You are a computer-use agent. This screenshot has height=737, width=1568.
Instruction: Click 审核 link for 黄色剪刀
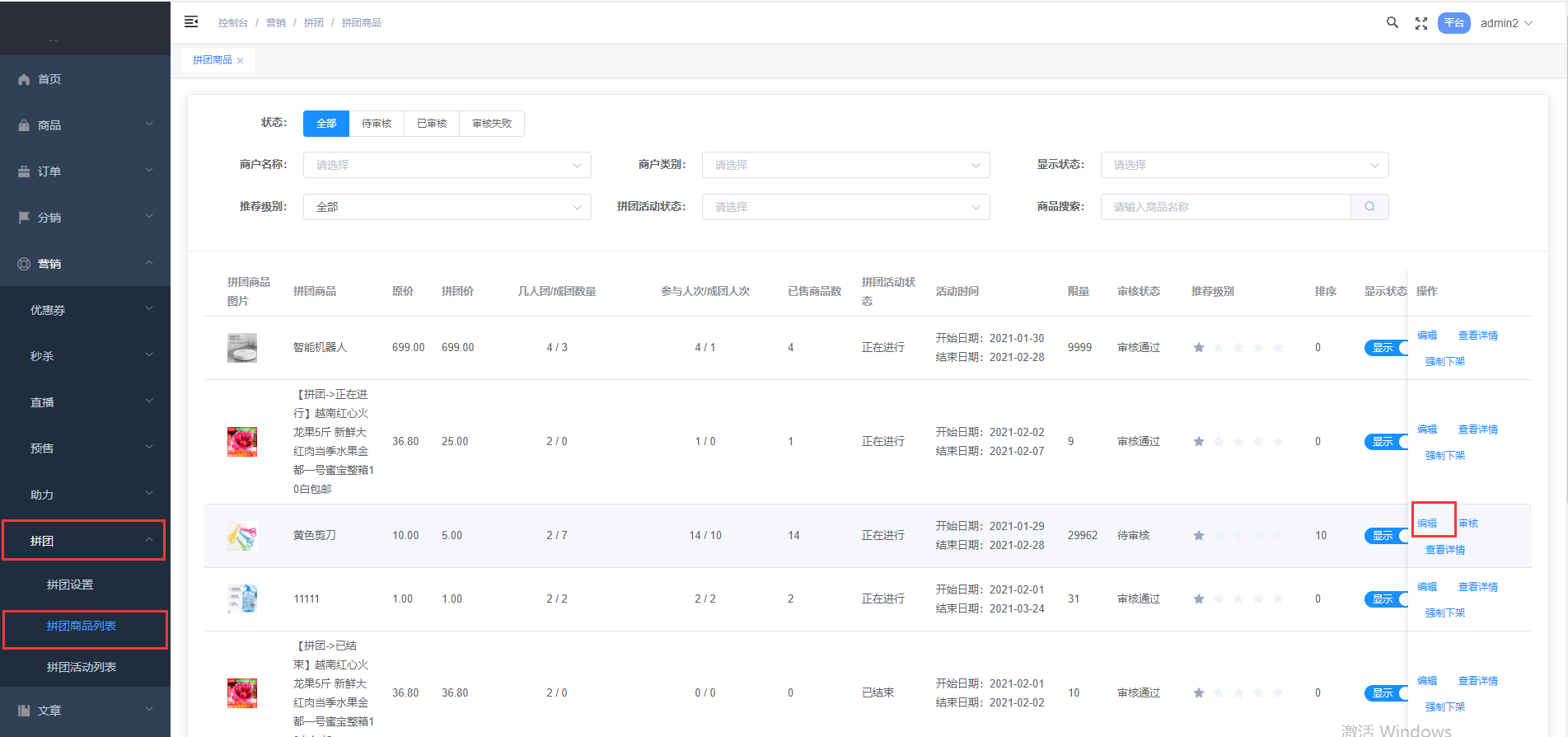[x=1468, y=523]
